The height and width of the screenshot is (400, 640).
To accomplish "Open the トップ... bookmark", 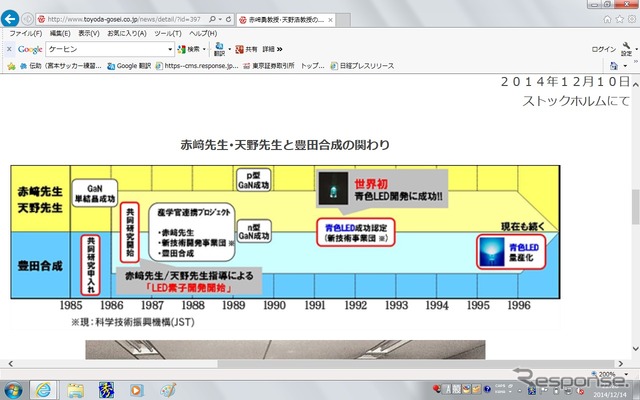I will (x=313, y=66).
